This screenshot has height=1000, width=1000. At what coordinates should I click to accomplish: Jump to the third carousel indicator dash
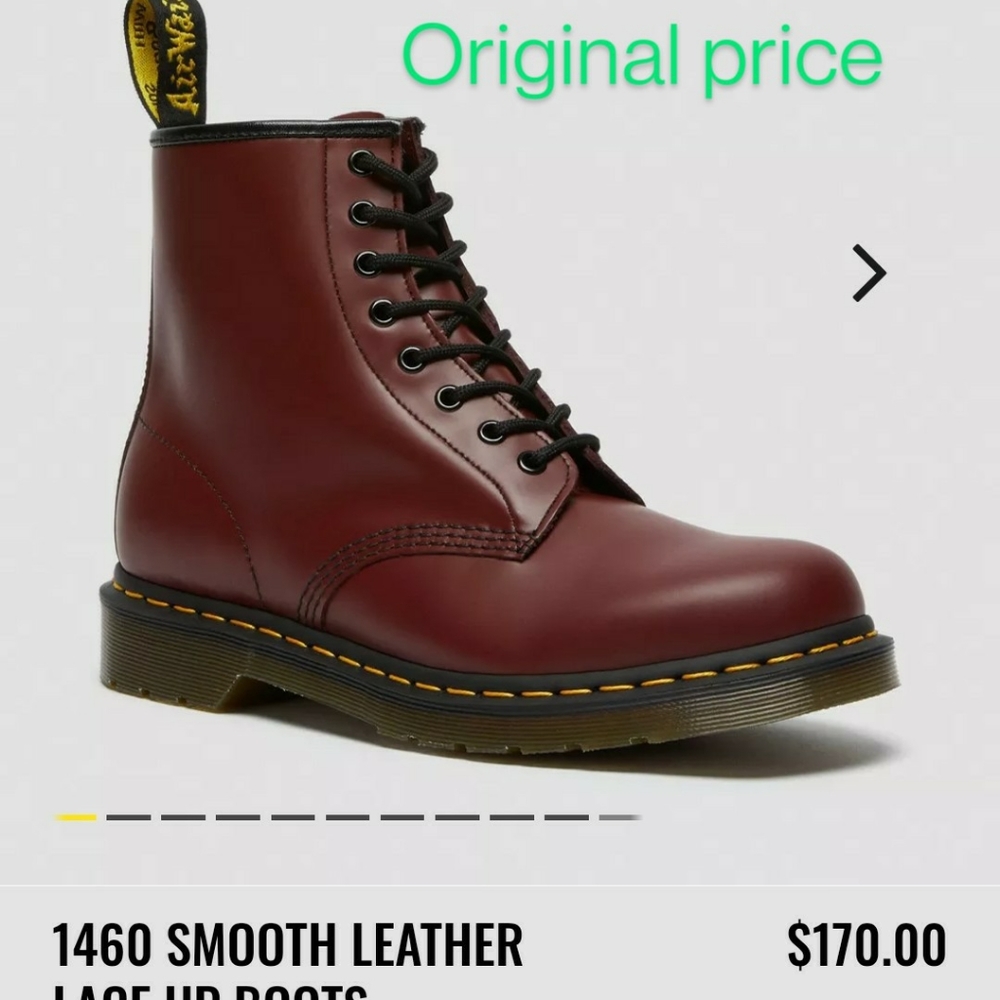click(183, 817)
